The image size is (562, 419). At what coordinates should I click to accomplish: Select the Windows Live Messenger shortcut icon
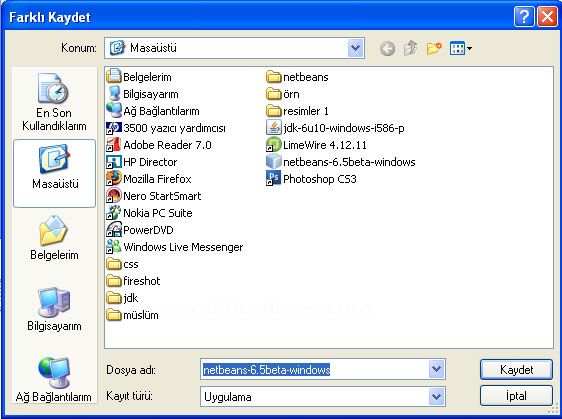[114, 247]
